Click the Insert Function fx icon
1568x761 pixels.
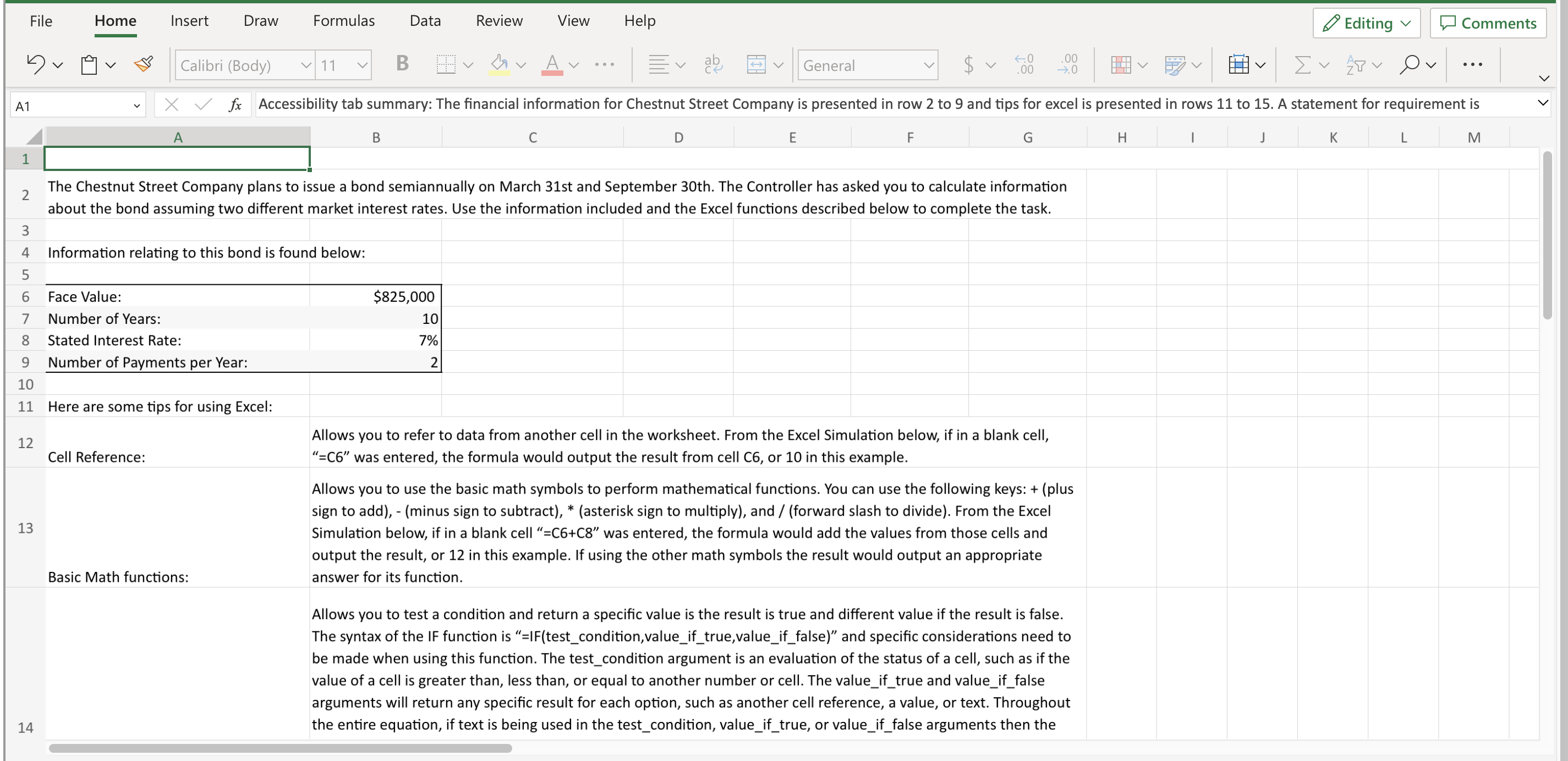tap(235, 104)
